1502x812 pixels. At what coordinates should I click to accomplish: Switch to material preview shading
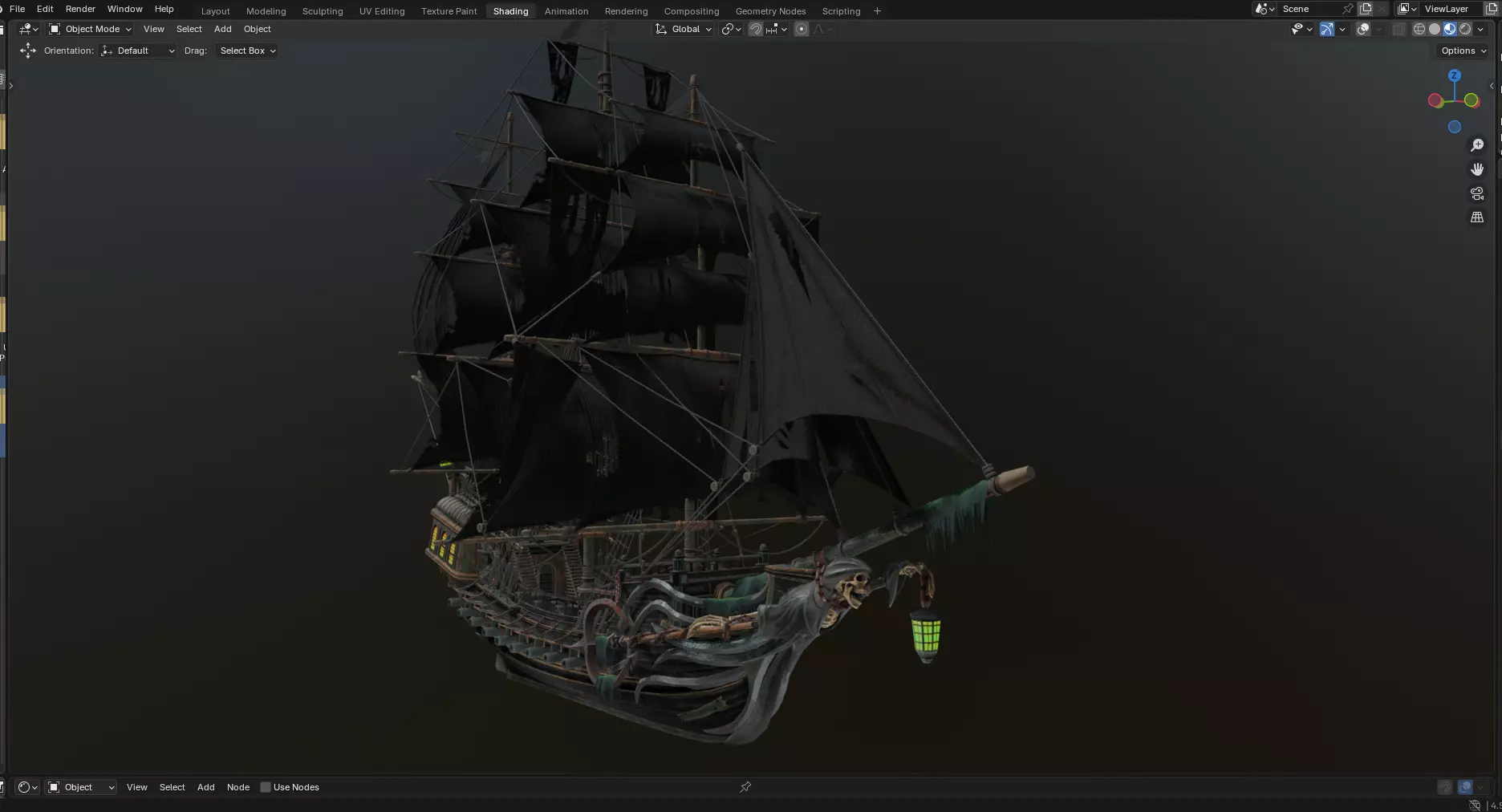[x=1450, y=29]
